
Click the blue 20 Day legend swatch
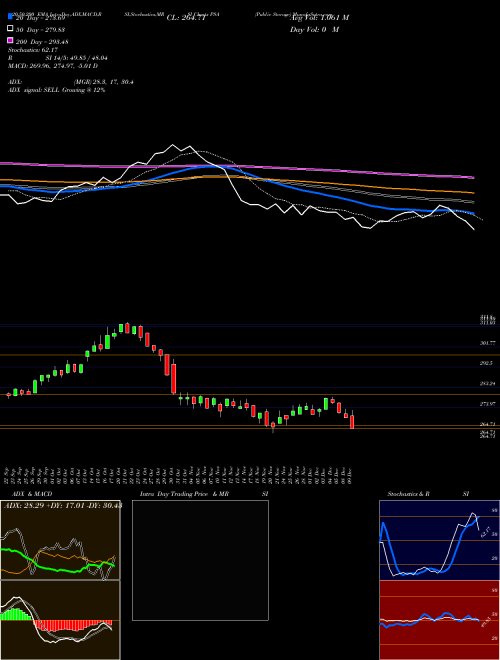pyautogui.click(x=11, y=17)
